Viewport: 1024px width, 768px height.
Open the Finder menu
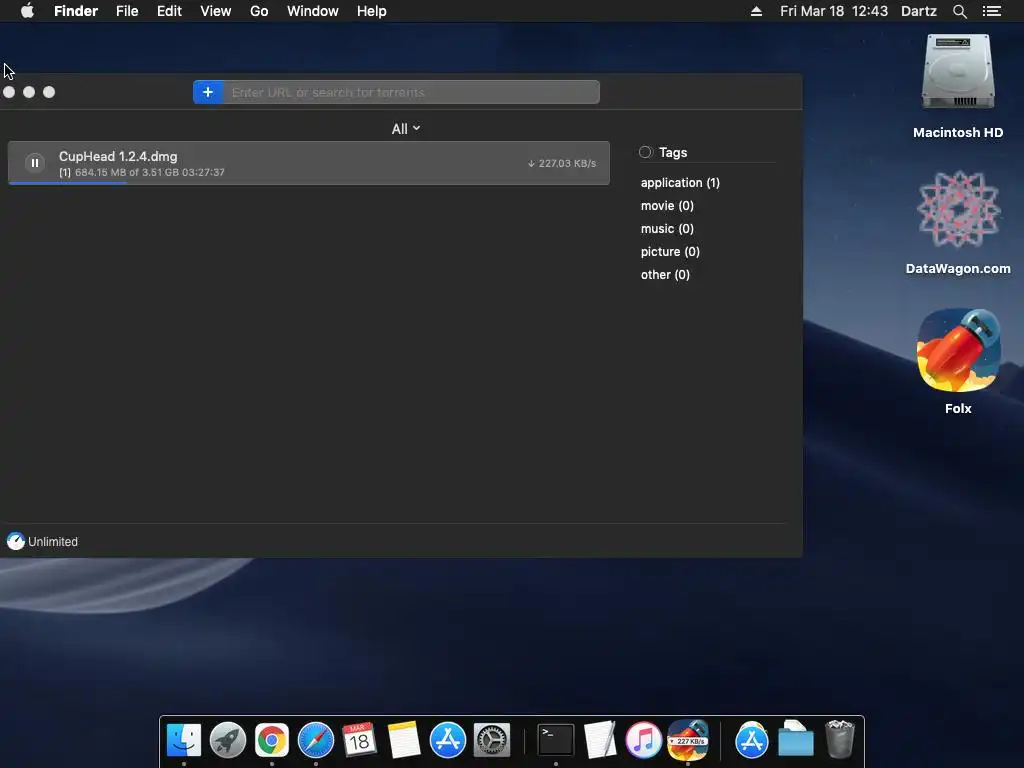click(x=76, y=11)
